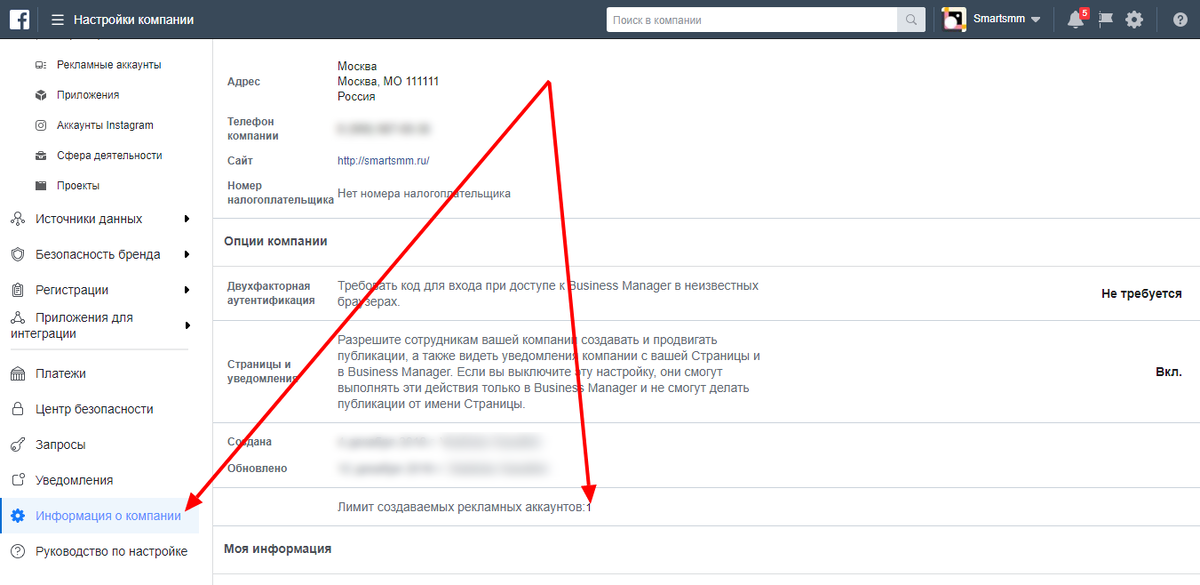The height and width of the screenshot is (585, 1200).
Task: Open the settings gear in top bar
Action: tap(1134, 19)
